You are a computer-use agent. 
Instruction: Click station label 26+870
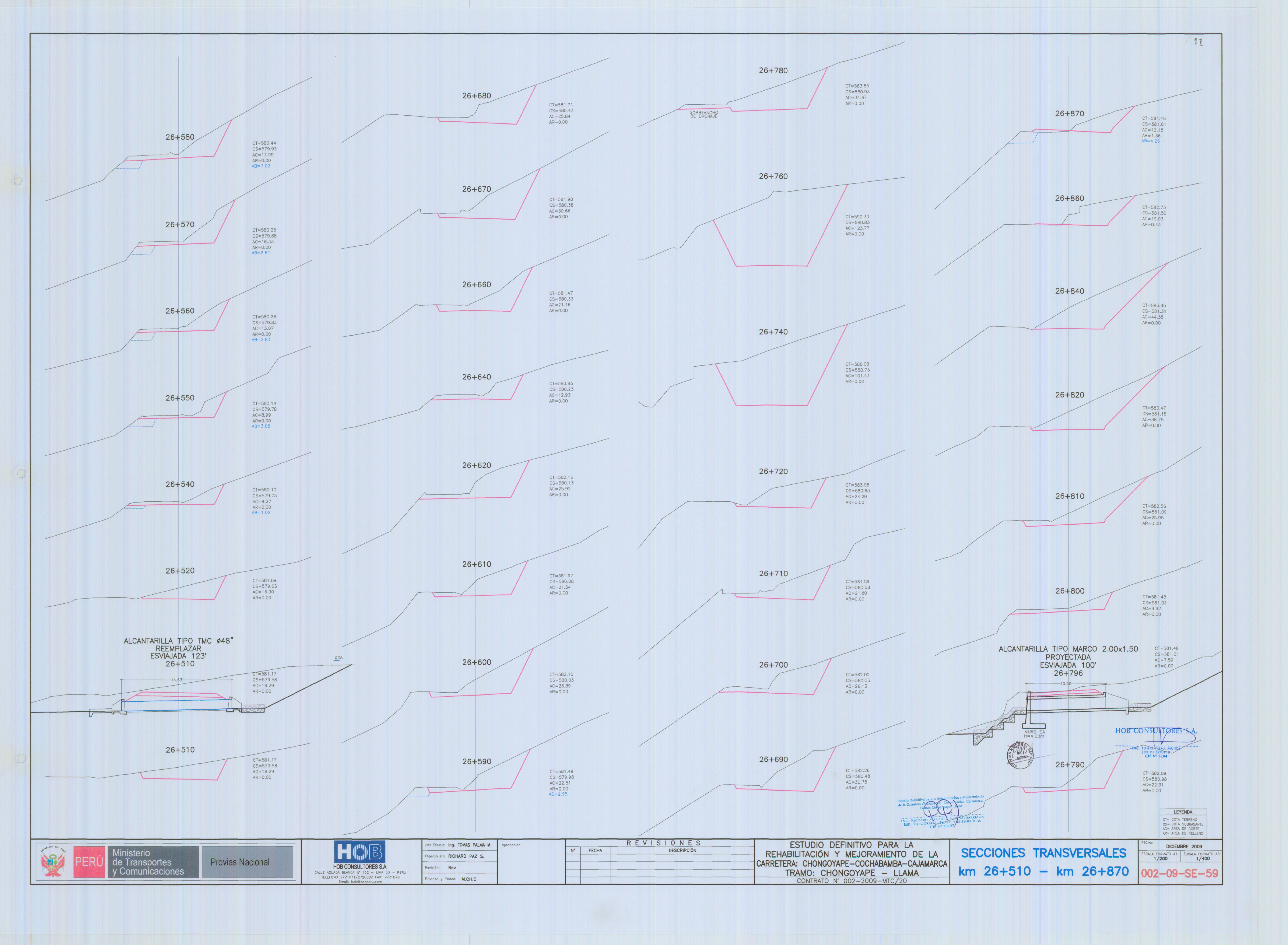[1070, 114]
